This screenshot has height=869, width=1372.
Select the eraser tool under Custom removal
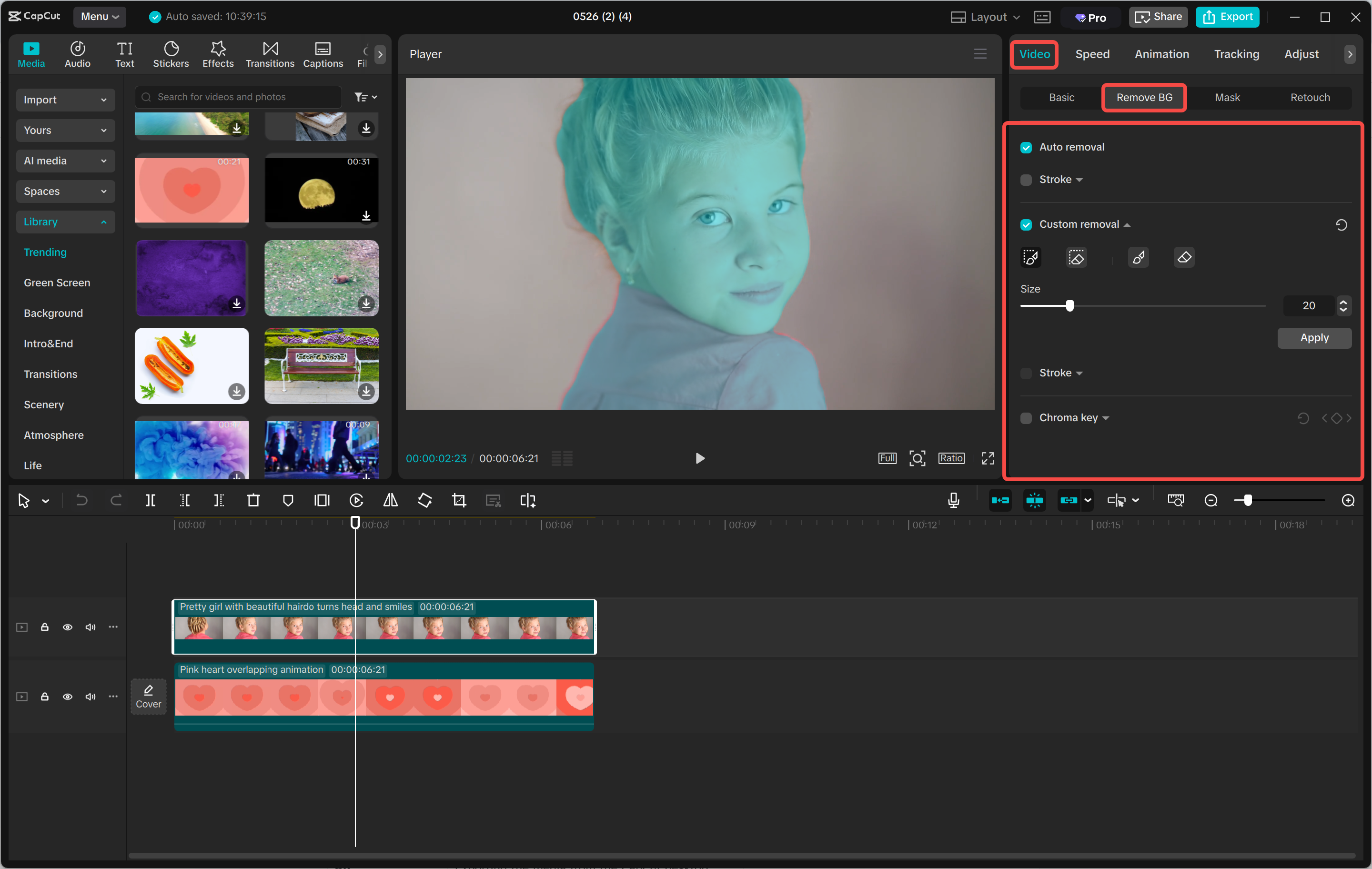click(1184, 257)
